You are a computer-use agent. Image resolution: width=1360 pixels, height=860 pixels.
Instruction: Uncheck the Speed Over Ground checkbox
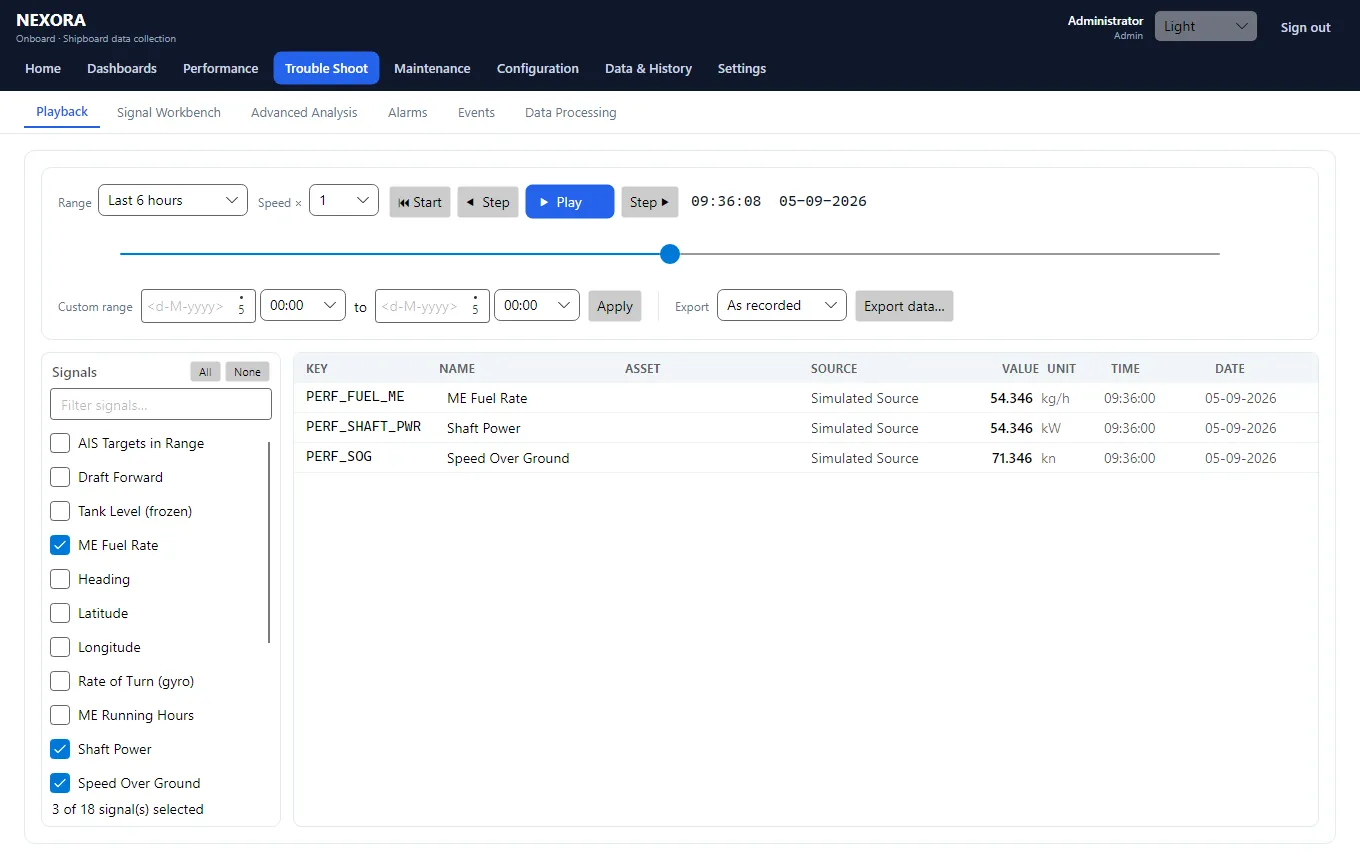(x=60, y=783)
